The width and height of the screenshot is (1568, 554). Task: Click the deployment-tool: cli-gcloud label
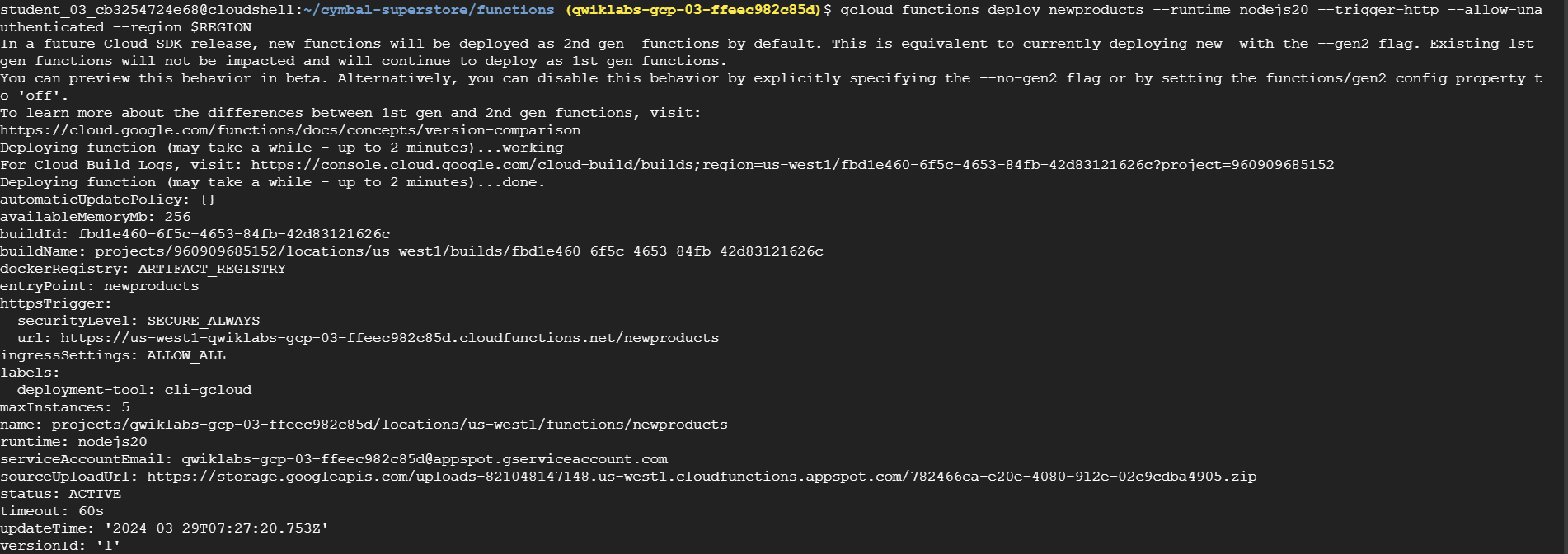[134, 390]
